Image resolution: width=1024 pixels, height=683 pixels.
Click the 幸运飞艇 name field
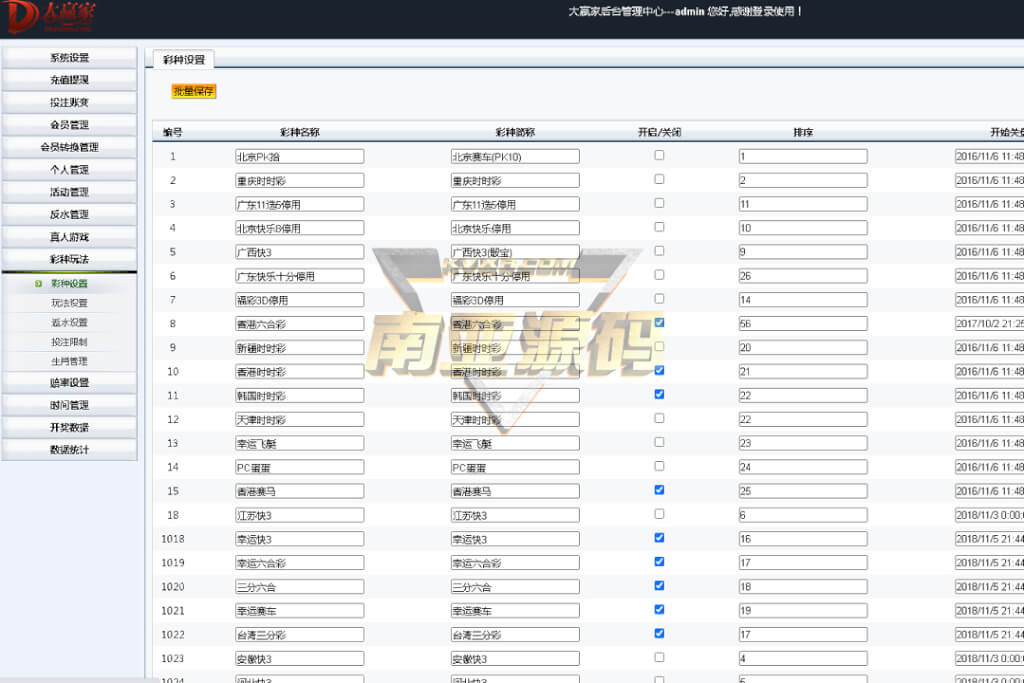pyautogui.click(x=300, y=444)
